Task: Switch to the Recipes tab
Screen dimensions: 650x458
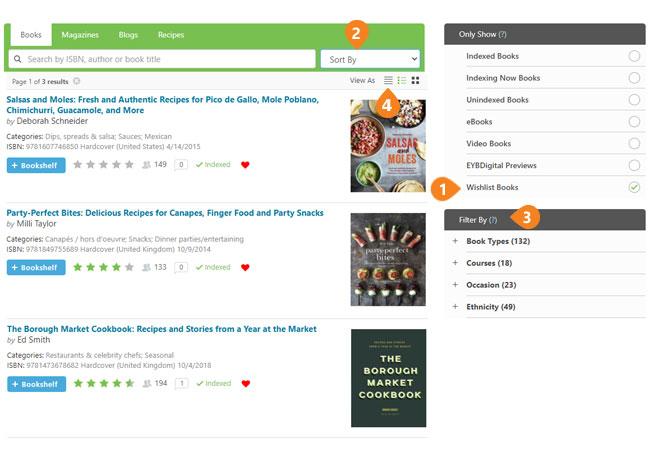Action: coord(171,35)
